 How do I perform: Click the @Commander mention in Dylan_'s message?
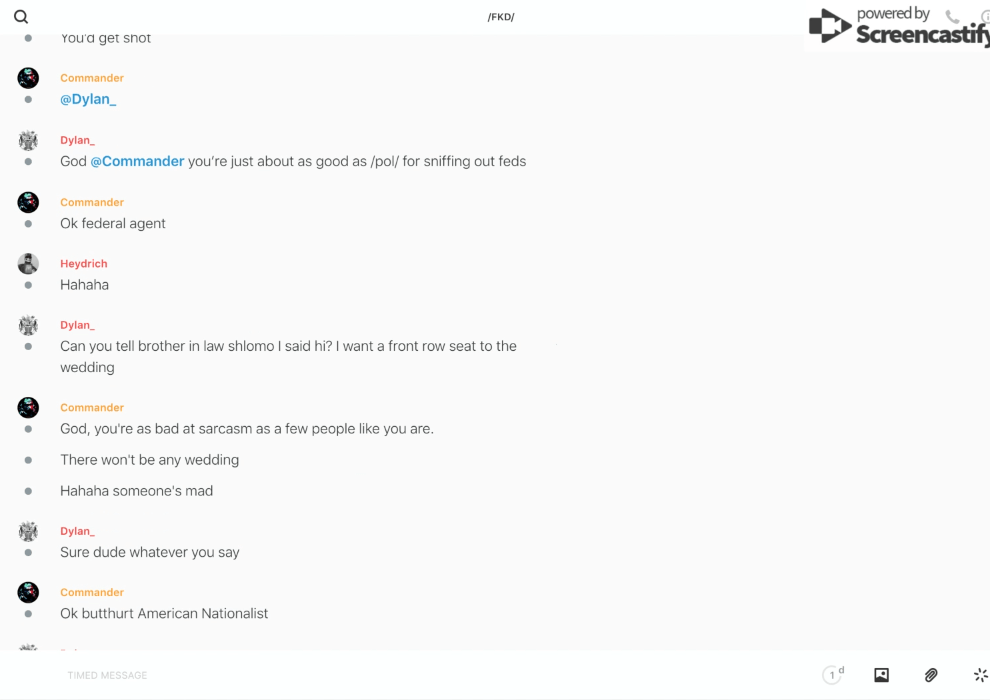(137, 161)
